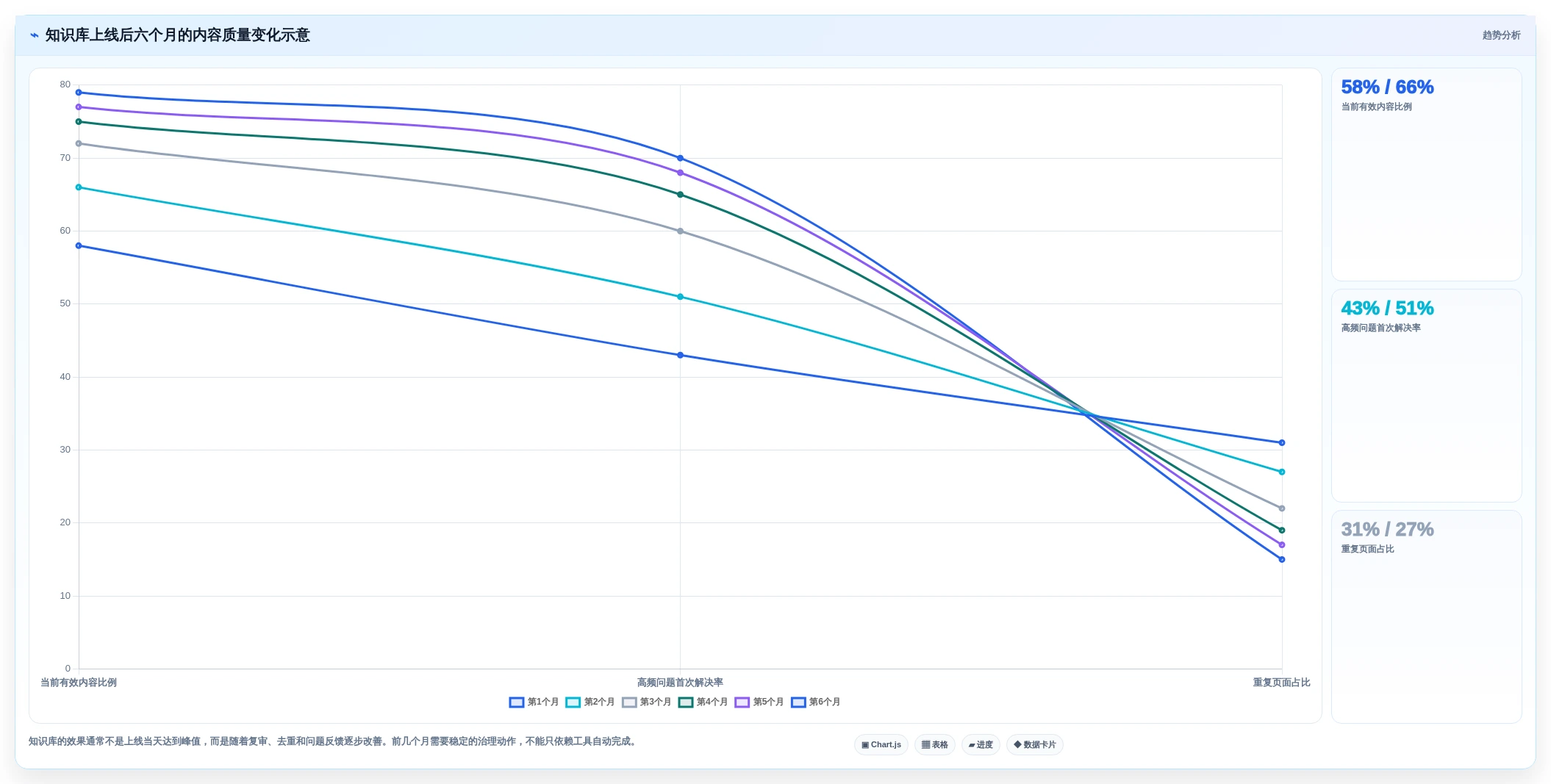Click the 第2个月 data point at value 51
This screenshot has height=784, width=1551.
click(680, 297)
